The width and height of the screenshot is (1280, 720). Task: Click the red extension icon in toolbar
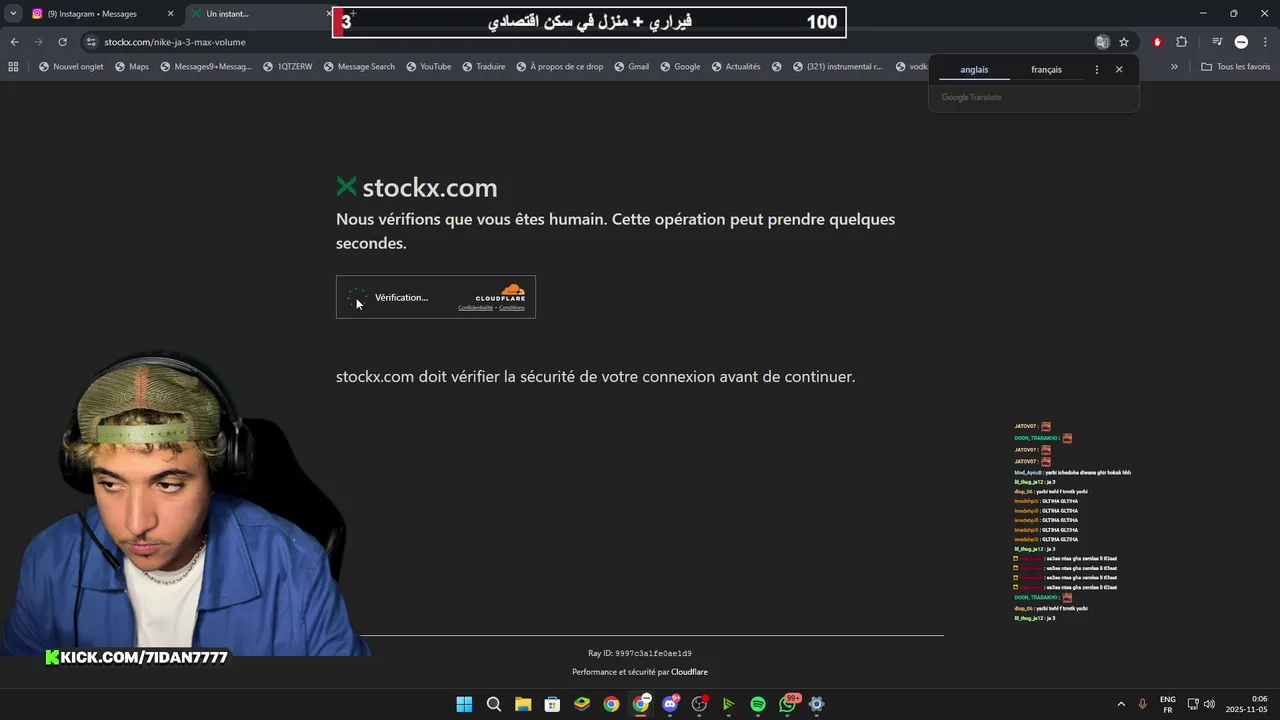(x=1157, y=42)
